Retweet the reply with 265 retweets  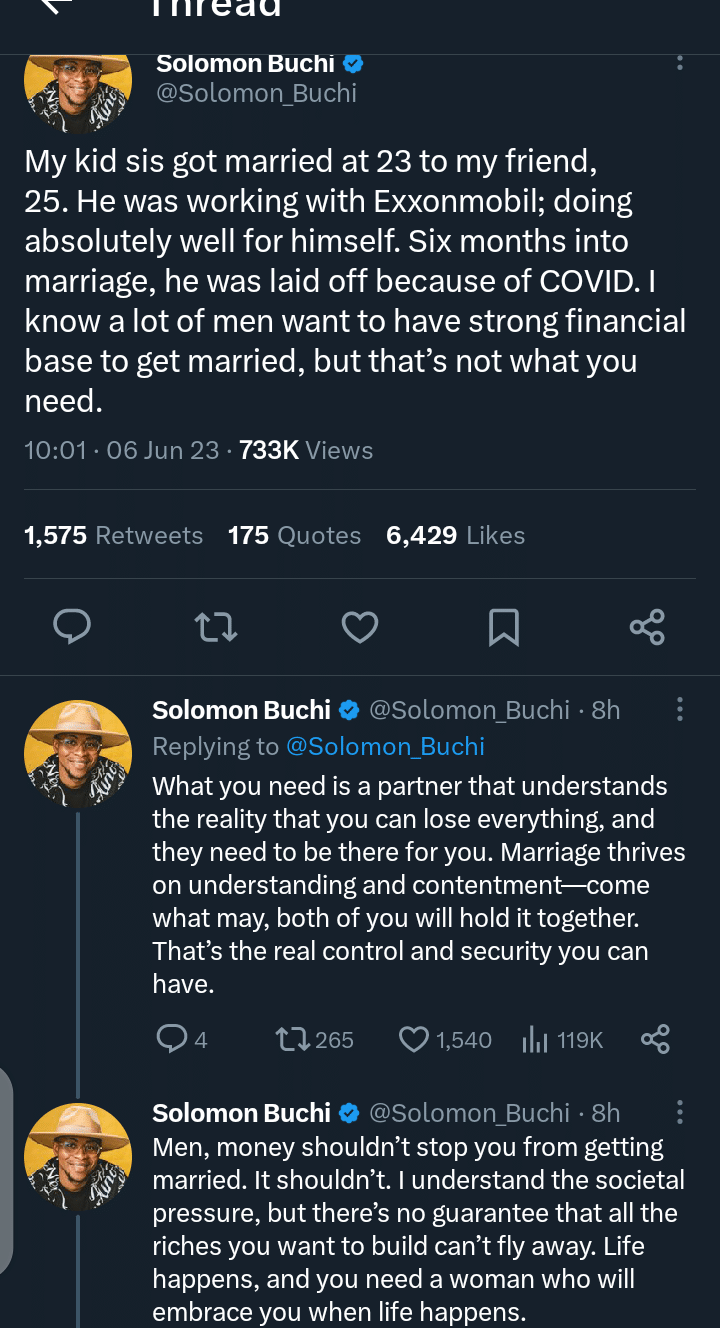(295, 1040)
